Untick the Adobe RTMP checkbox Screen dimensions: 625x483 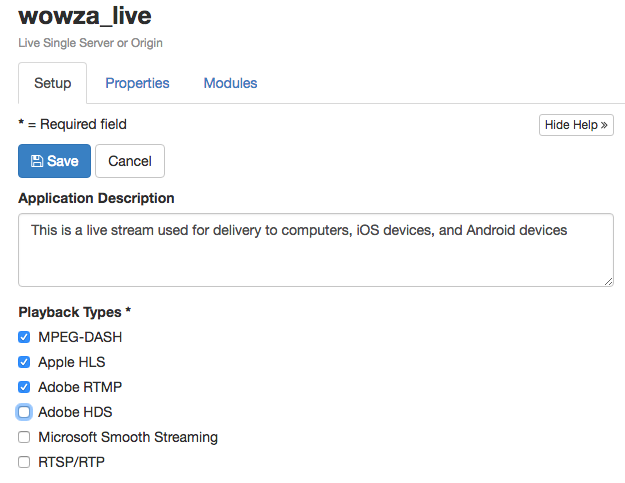[x=24, y=387]
